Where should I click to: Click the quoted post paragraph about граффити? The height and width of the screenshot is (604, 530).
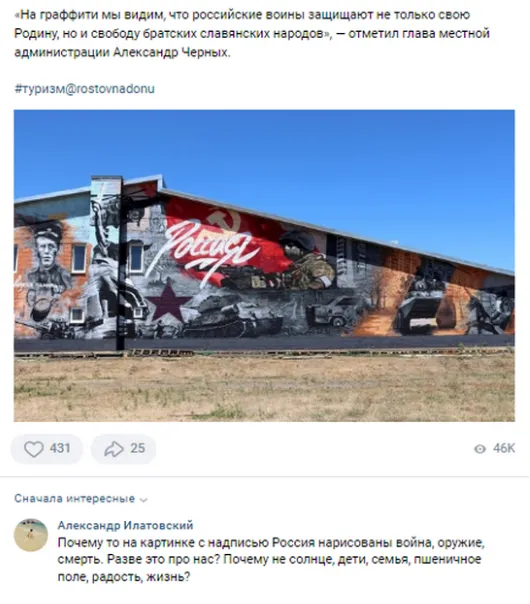[x=252, y=34]
